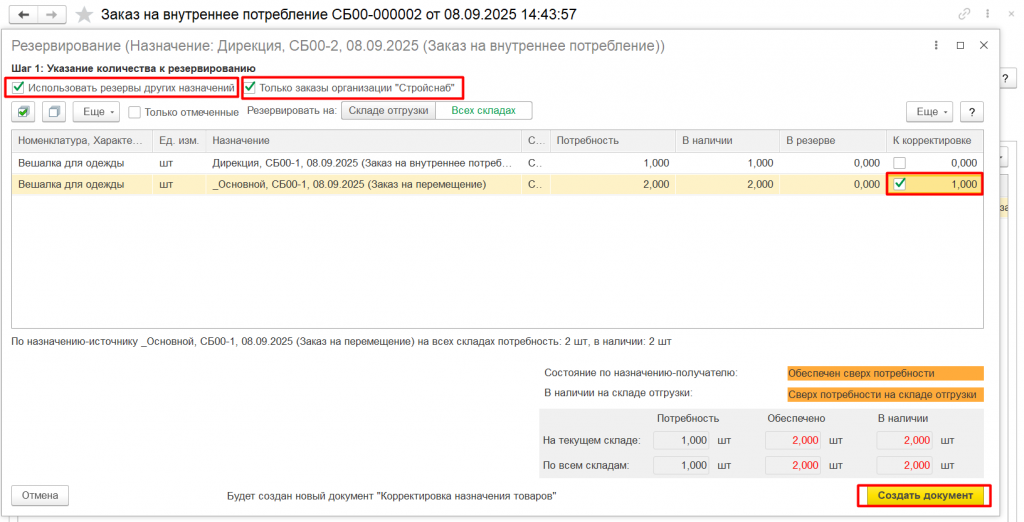Viewport: 1024px width, 522px height.
Task: Click the "Назначение" column header
Action: pyautogui.click(x=363, y=140)
